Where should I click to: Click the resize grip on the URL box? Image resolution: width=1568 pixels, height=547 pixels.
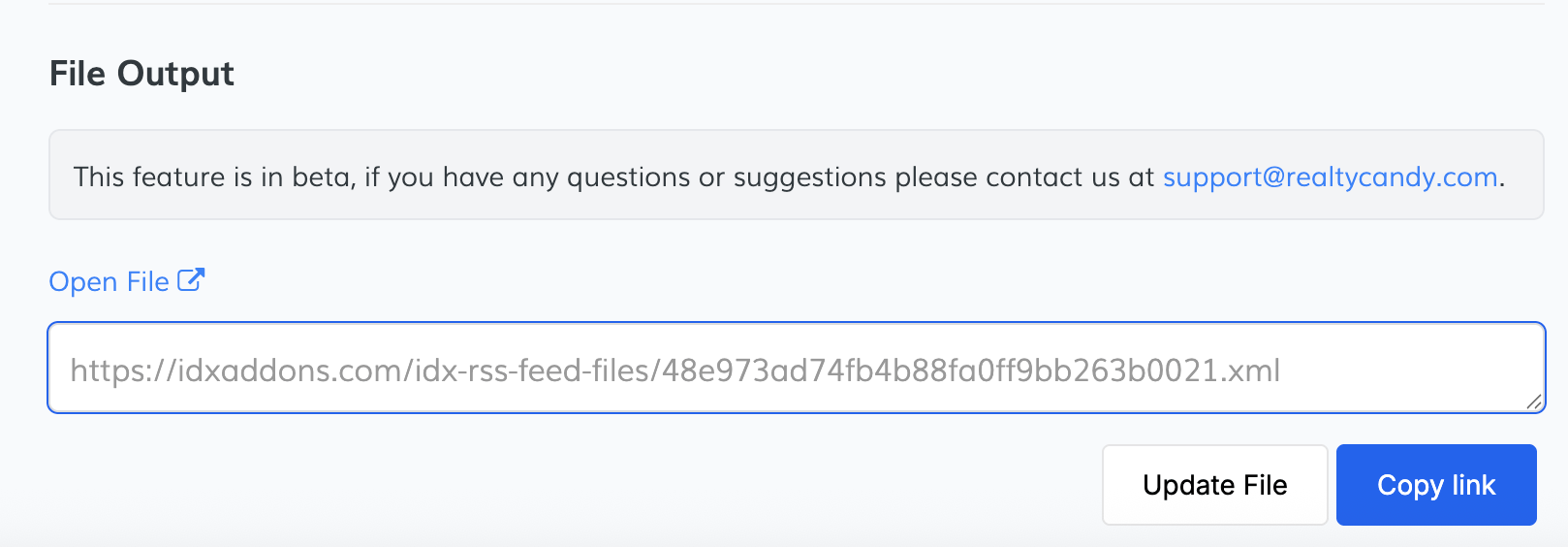click(x=1533, y=402)
